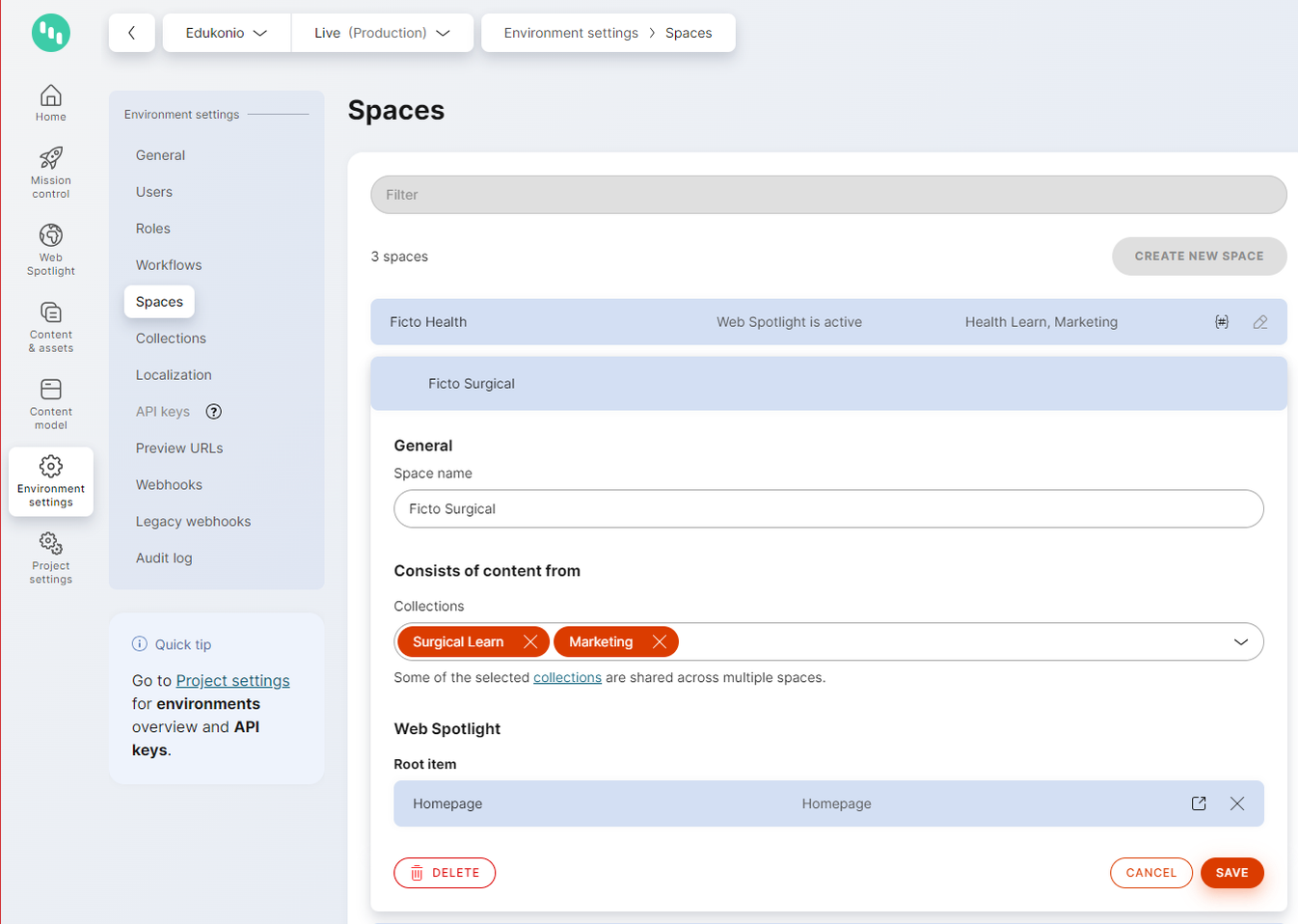Open the Homepage root item in new view

(1198, 802)
